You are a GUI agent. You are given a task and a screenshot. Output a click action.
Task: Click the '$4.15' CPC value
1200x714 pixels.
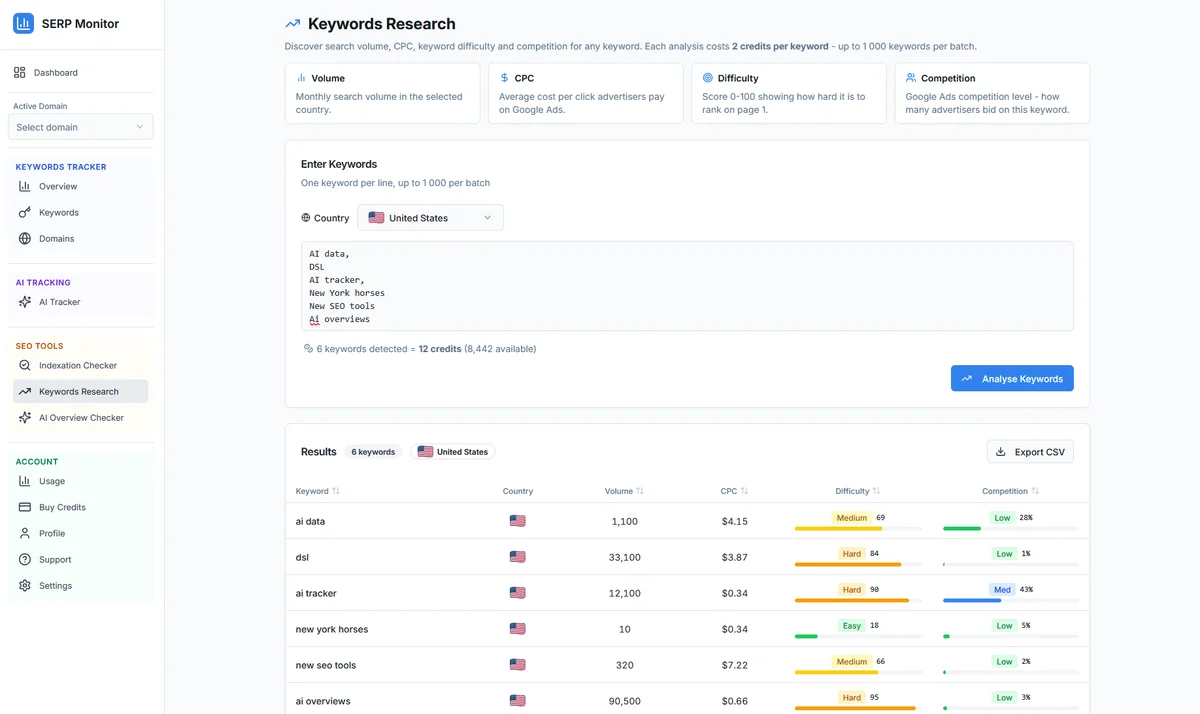point(734,521)
